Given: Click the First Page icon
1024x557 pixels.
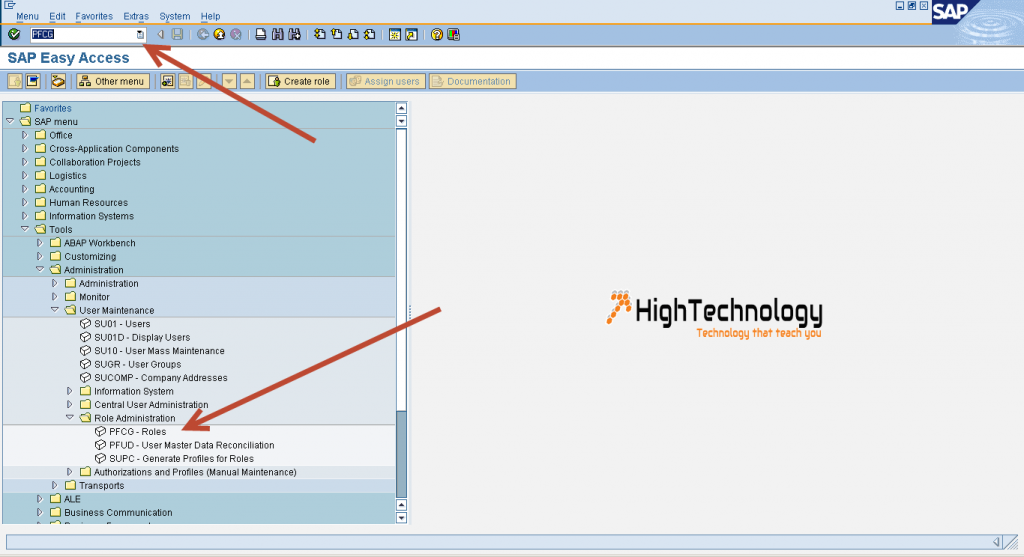Looking at the screenshot, I should tap(320, 35).
